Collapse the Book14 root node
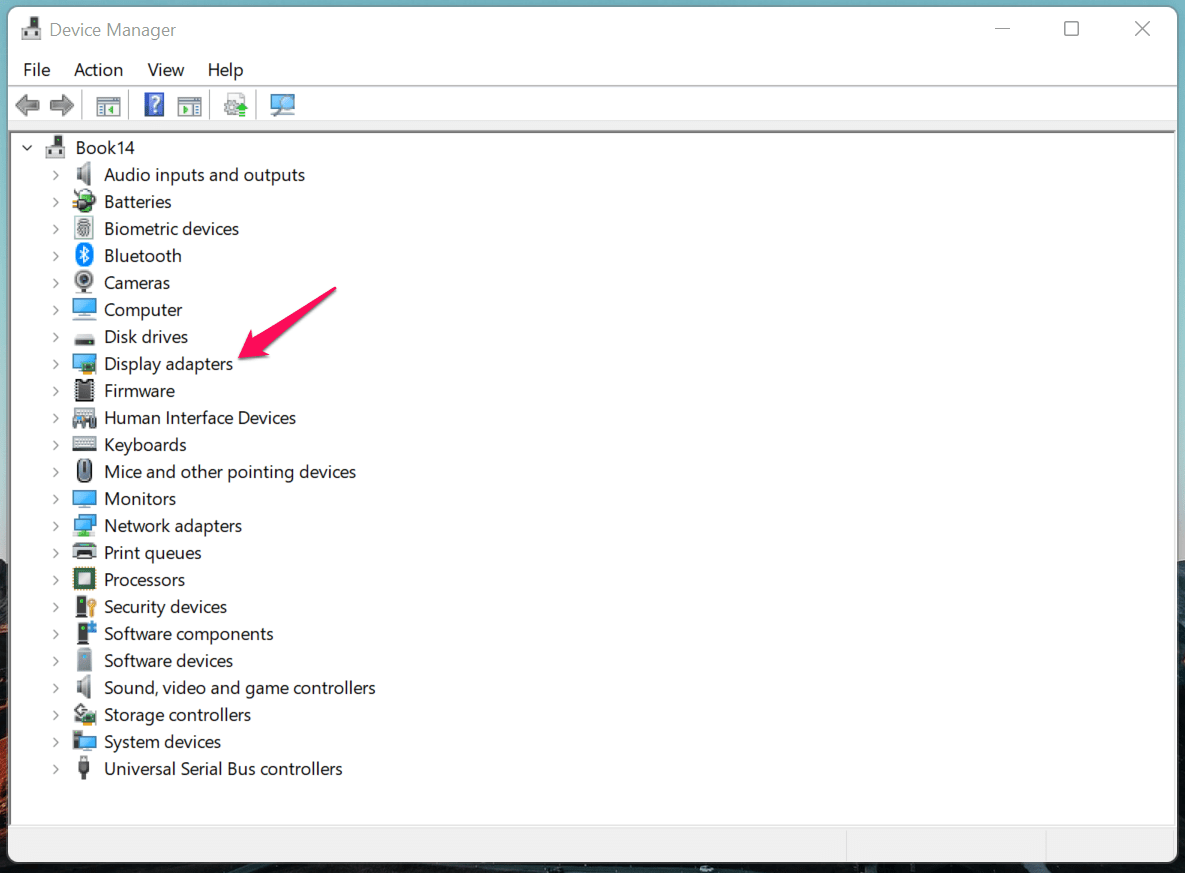Screen dimensions: 1185x873 point(27,148)
